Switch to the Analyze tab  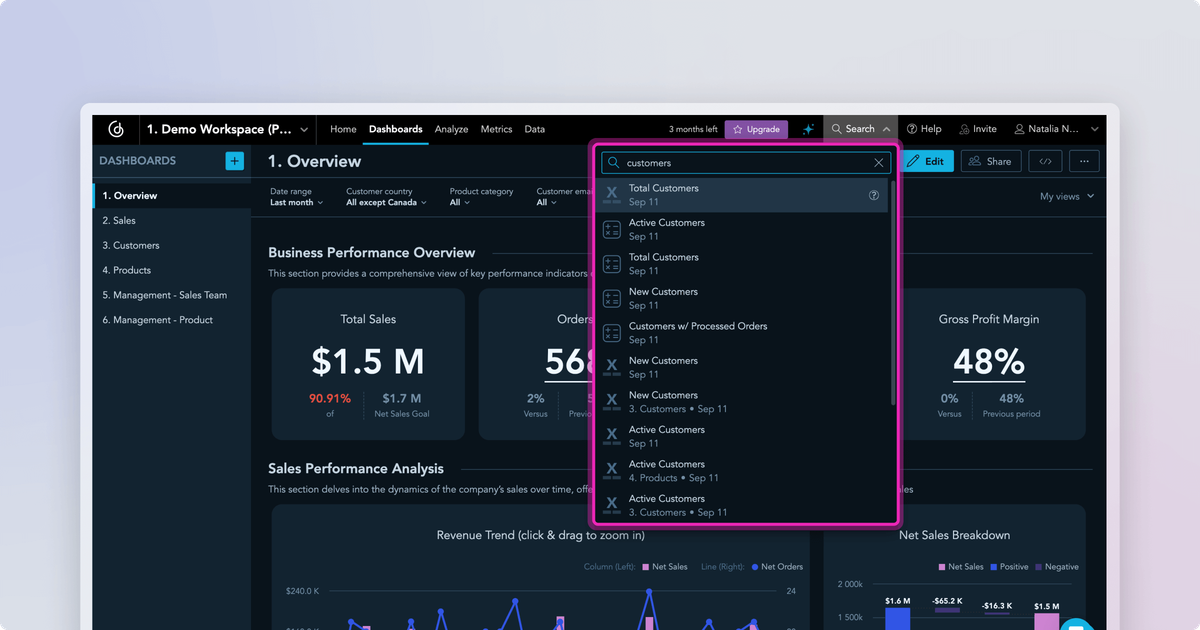click(451, 129)
